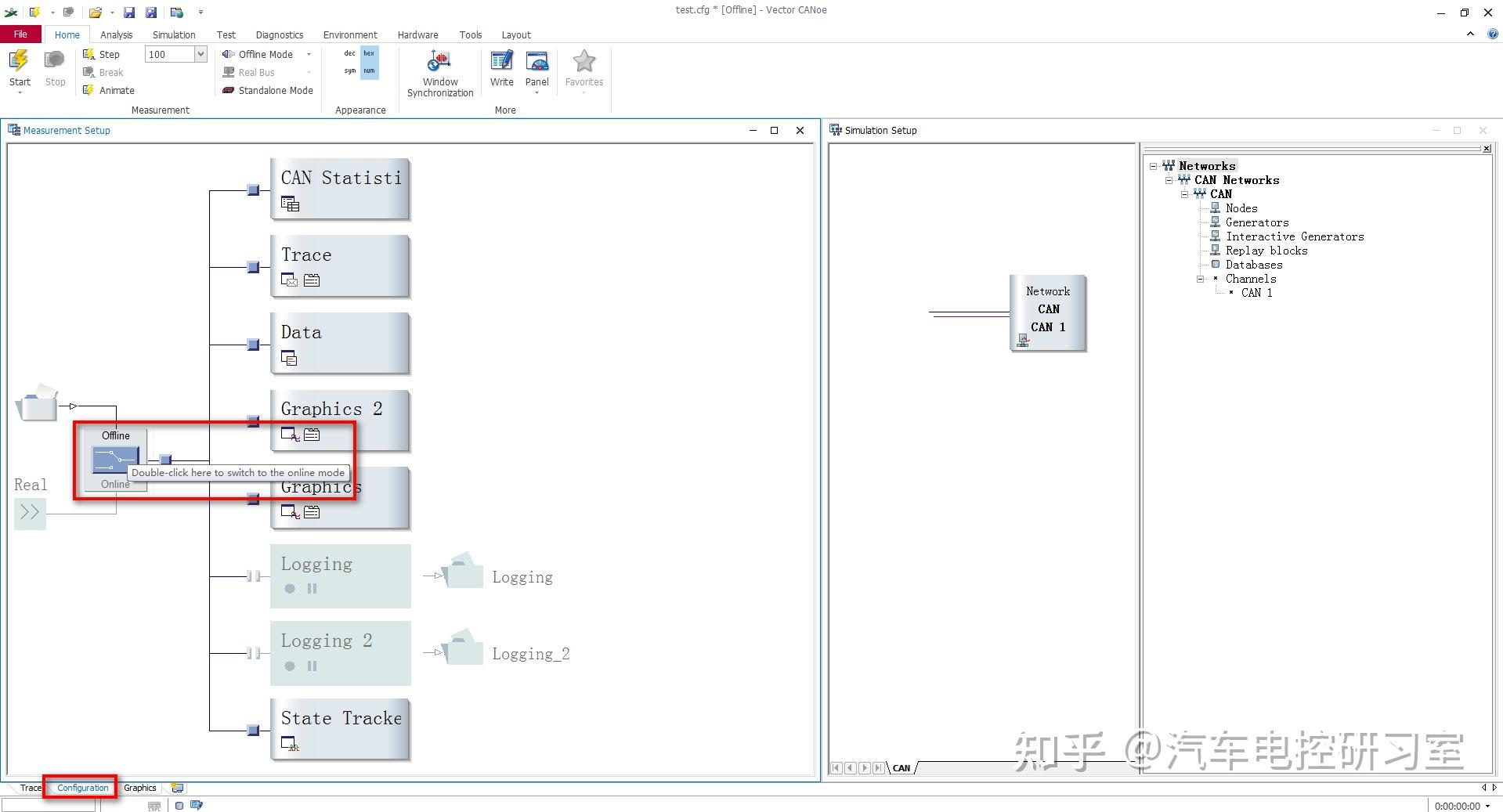Open the Write window
The height and width of the screenshot is (812, 1503).
pyautogui.click(x=502, y=68)
